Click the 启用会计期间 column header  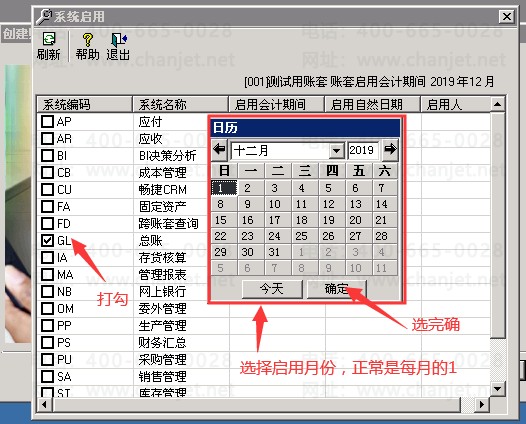(276, 104)
